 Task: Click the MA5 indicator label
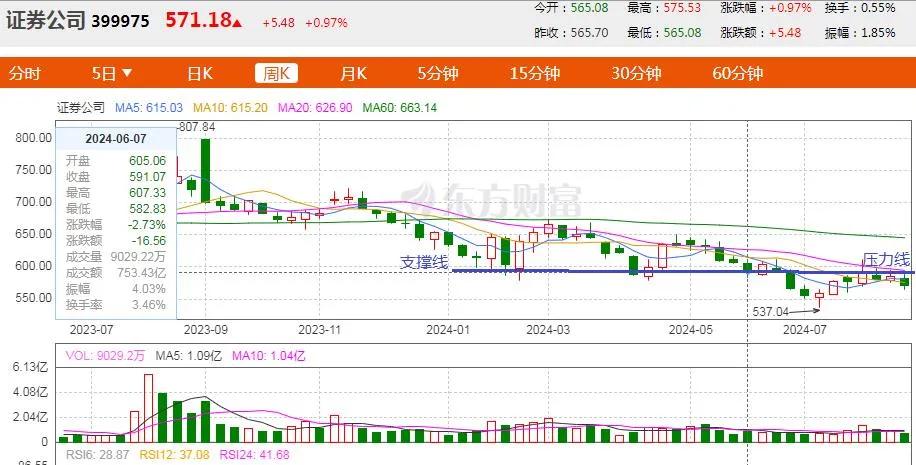click(148, 108)
